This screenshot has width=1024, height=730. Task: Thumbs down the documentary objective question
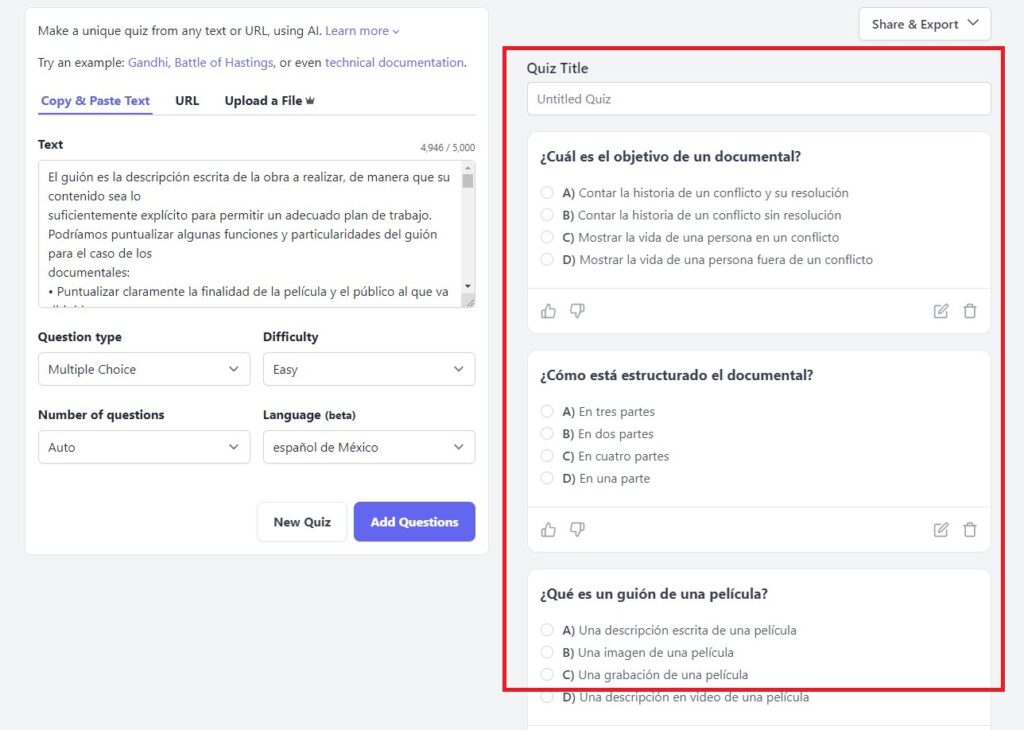point(577,311)
